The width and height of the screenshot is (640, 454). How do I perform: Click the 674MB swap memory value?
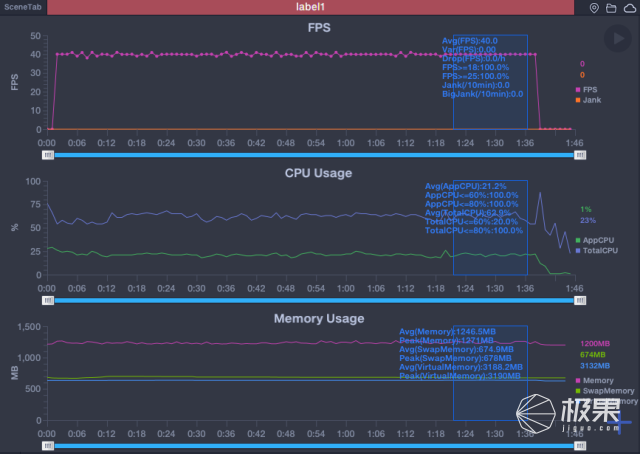593,354
